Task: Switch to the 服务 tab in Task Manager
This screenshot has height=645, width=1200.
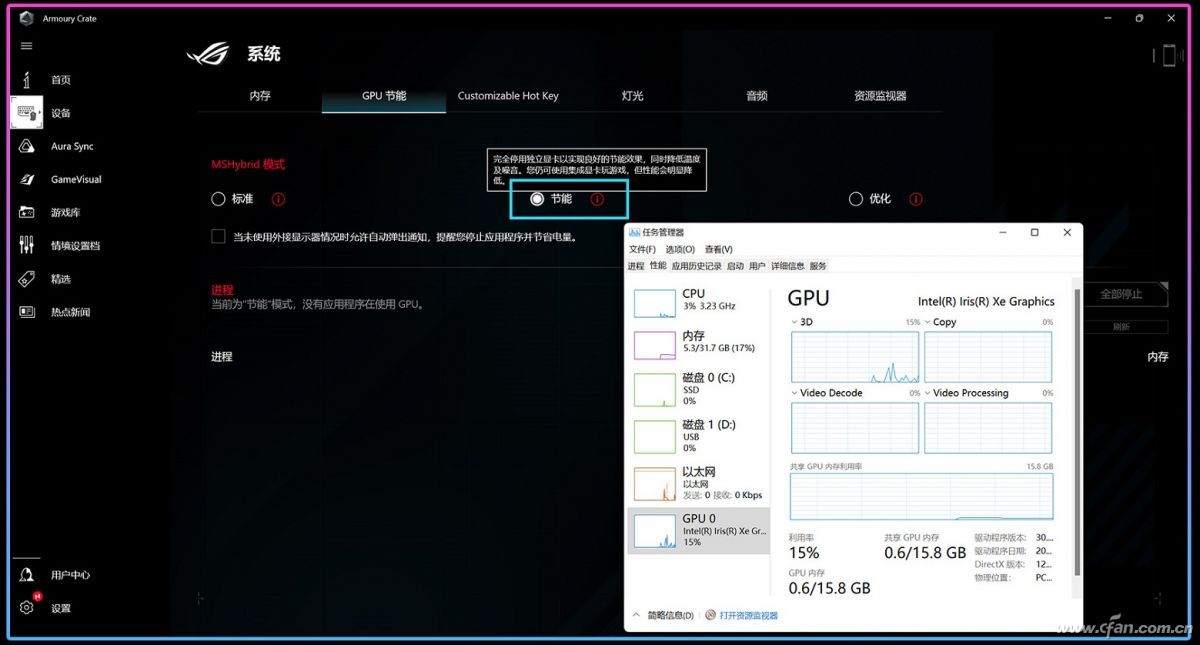Action: (818, 266)
